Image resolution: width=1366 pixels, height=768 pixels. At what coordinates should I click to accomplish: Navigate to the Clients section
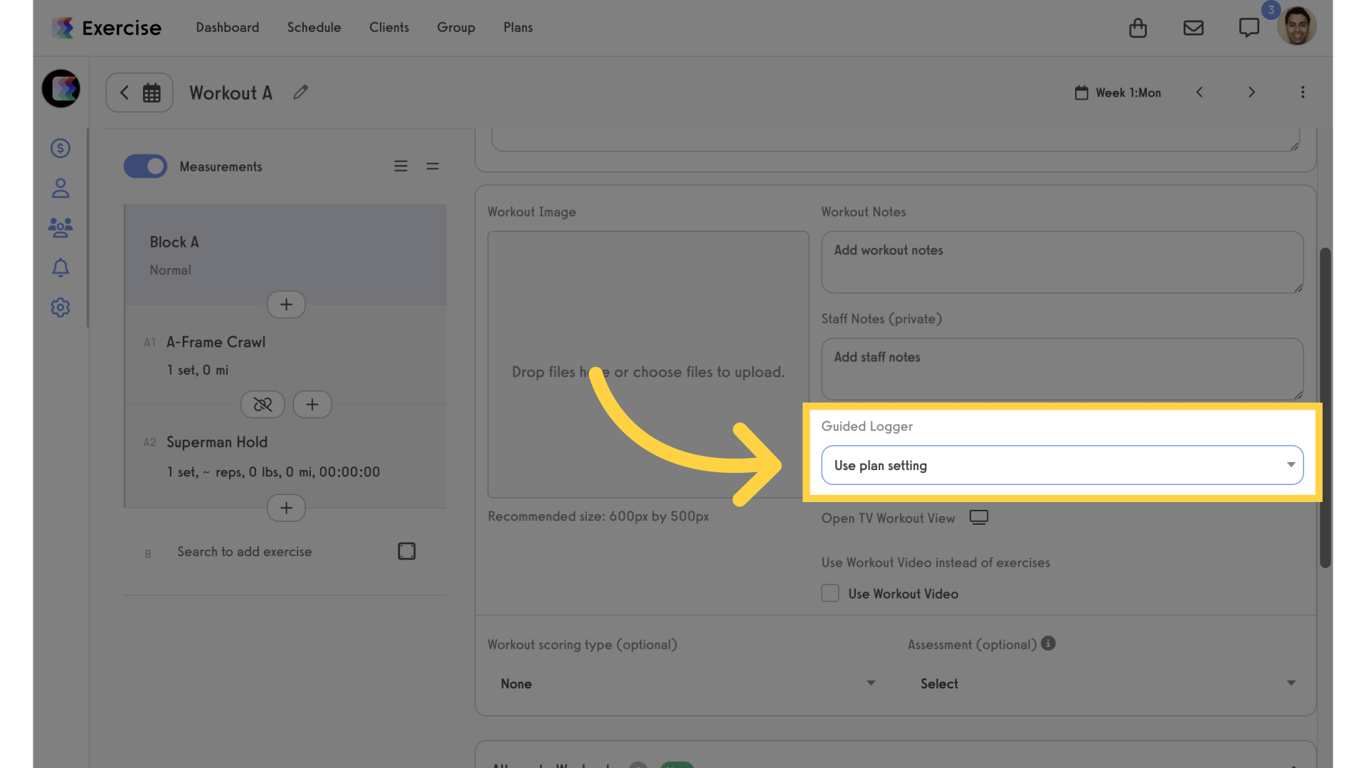point(389,27)
